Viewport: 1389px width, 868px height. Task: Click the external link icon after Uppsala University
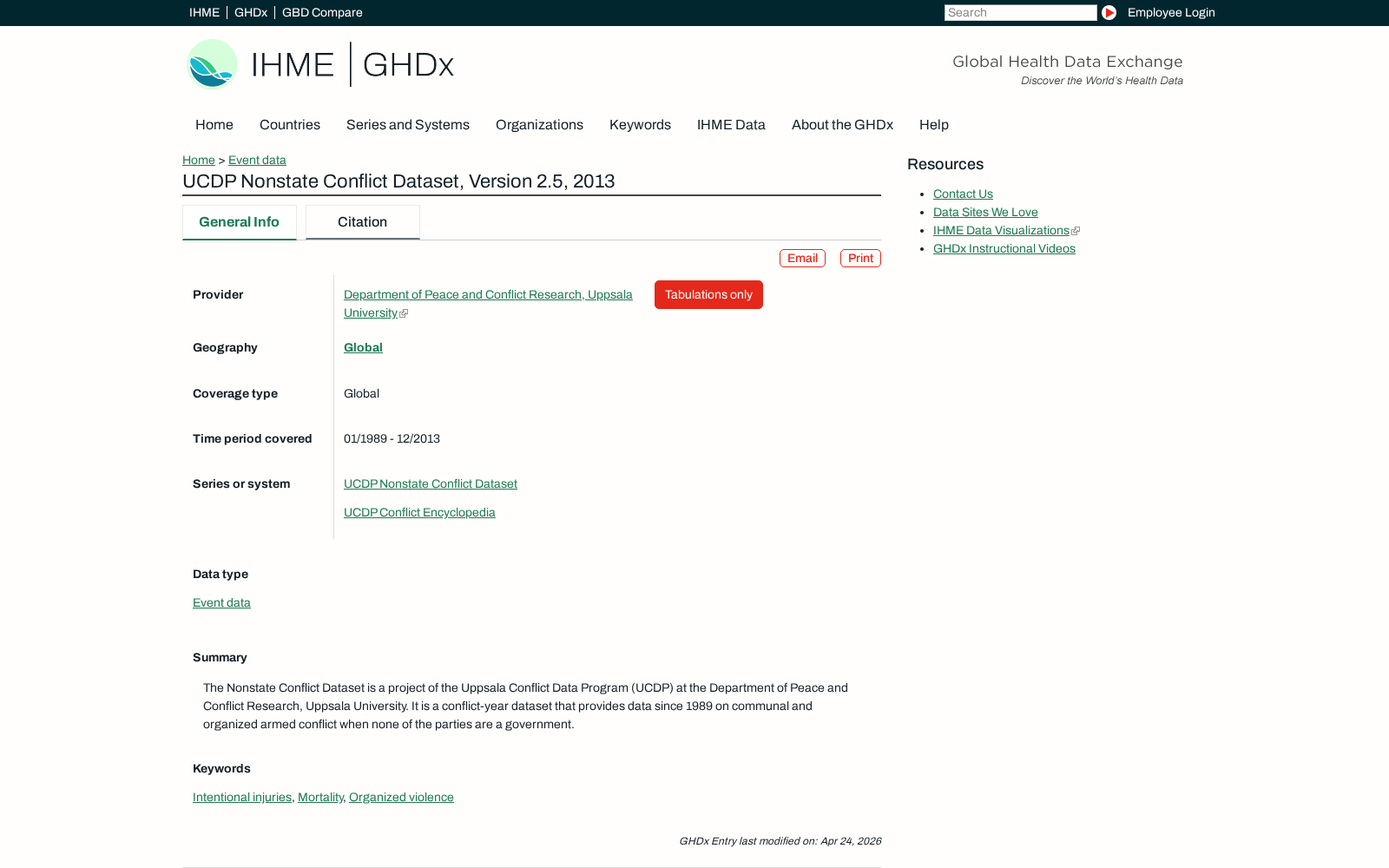click(404, 313)
